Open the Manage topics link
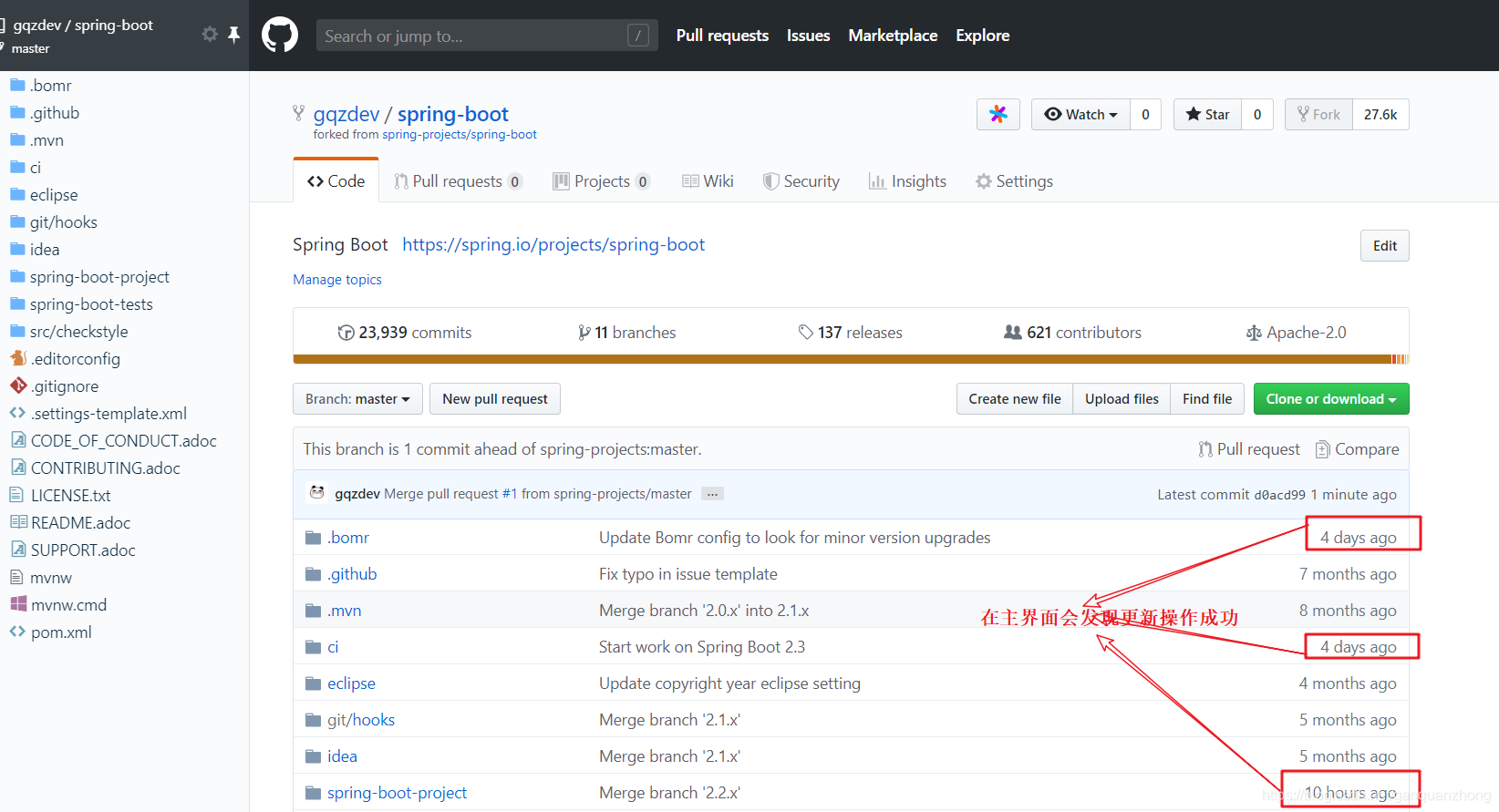1499x812 pixels. coord(337,280)
